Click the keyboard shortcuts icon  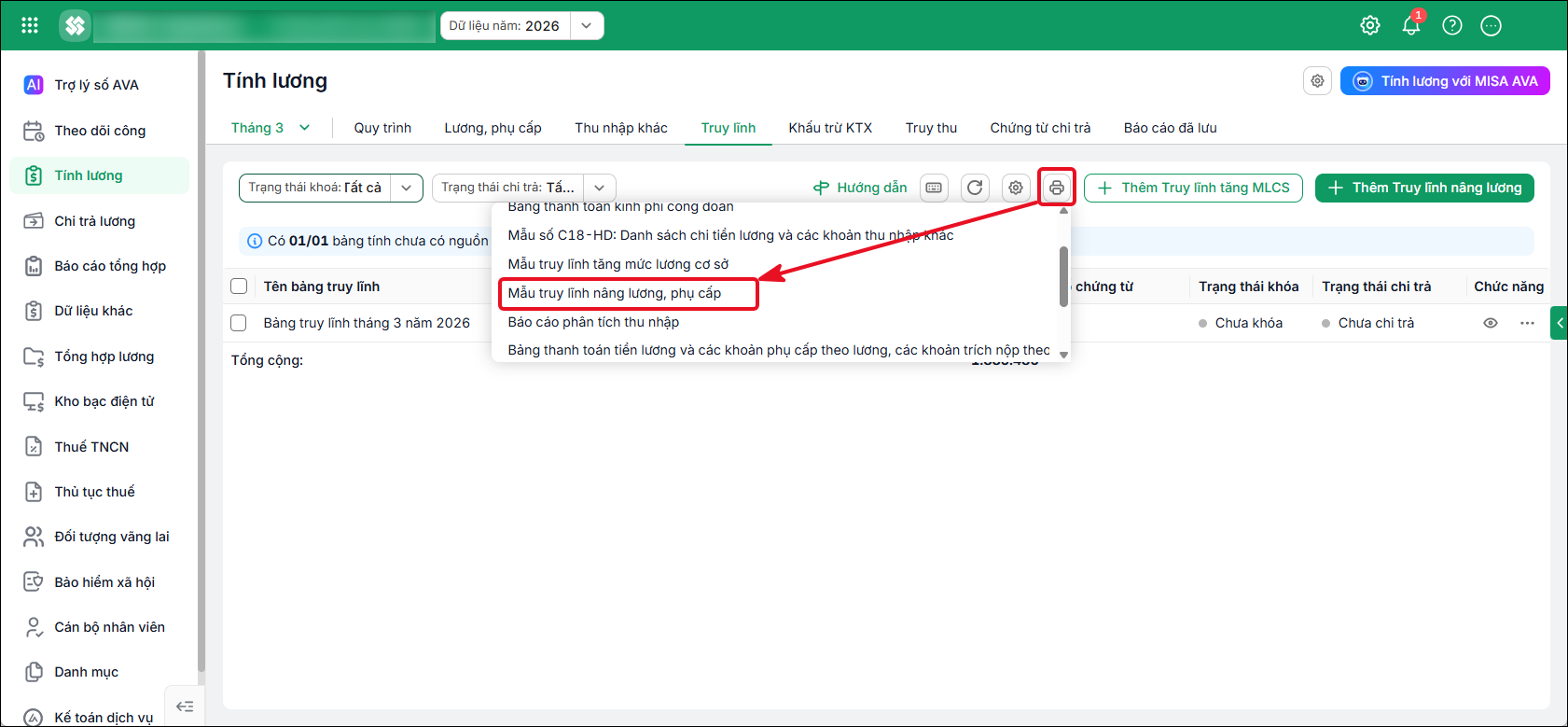click(934, 188)
